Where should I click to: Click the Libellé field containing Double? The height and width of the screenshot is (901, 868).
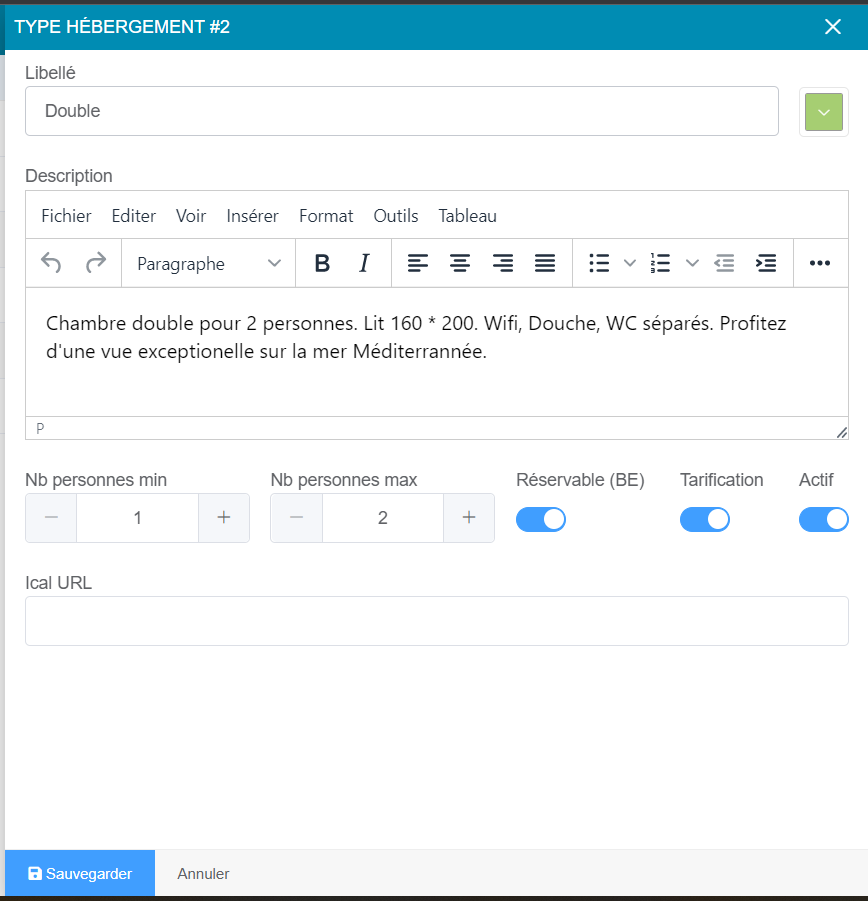(x=402, y=111)
